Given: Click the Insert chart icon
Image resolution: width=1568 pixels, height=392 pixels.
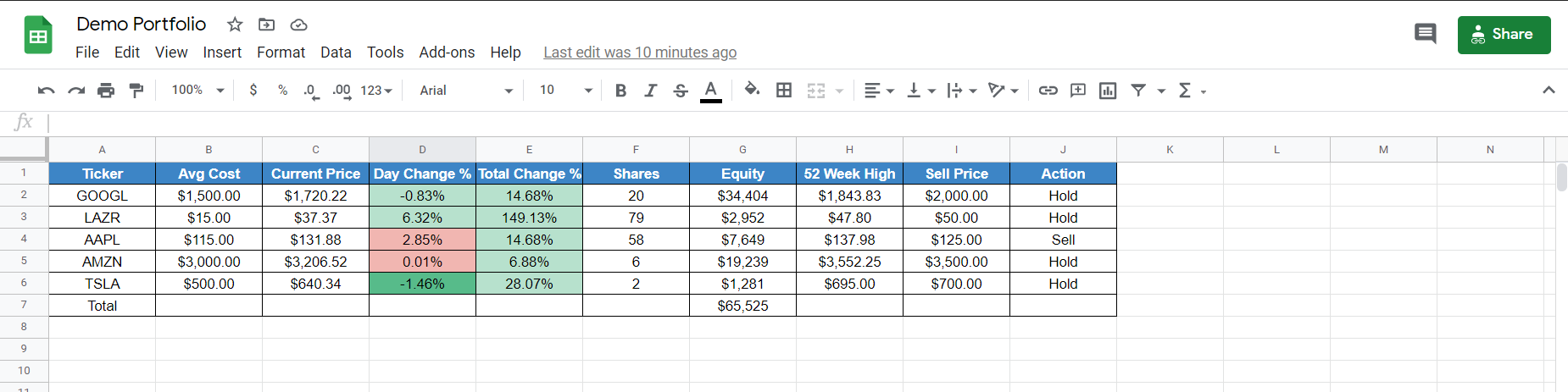Looking at the screenshot, I should pos(1108,91).
